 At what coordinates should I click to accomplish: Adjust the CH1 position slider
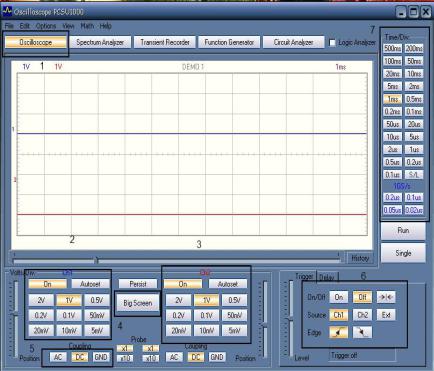click(15, 314)
